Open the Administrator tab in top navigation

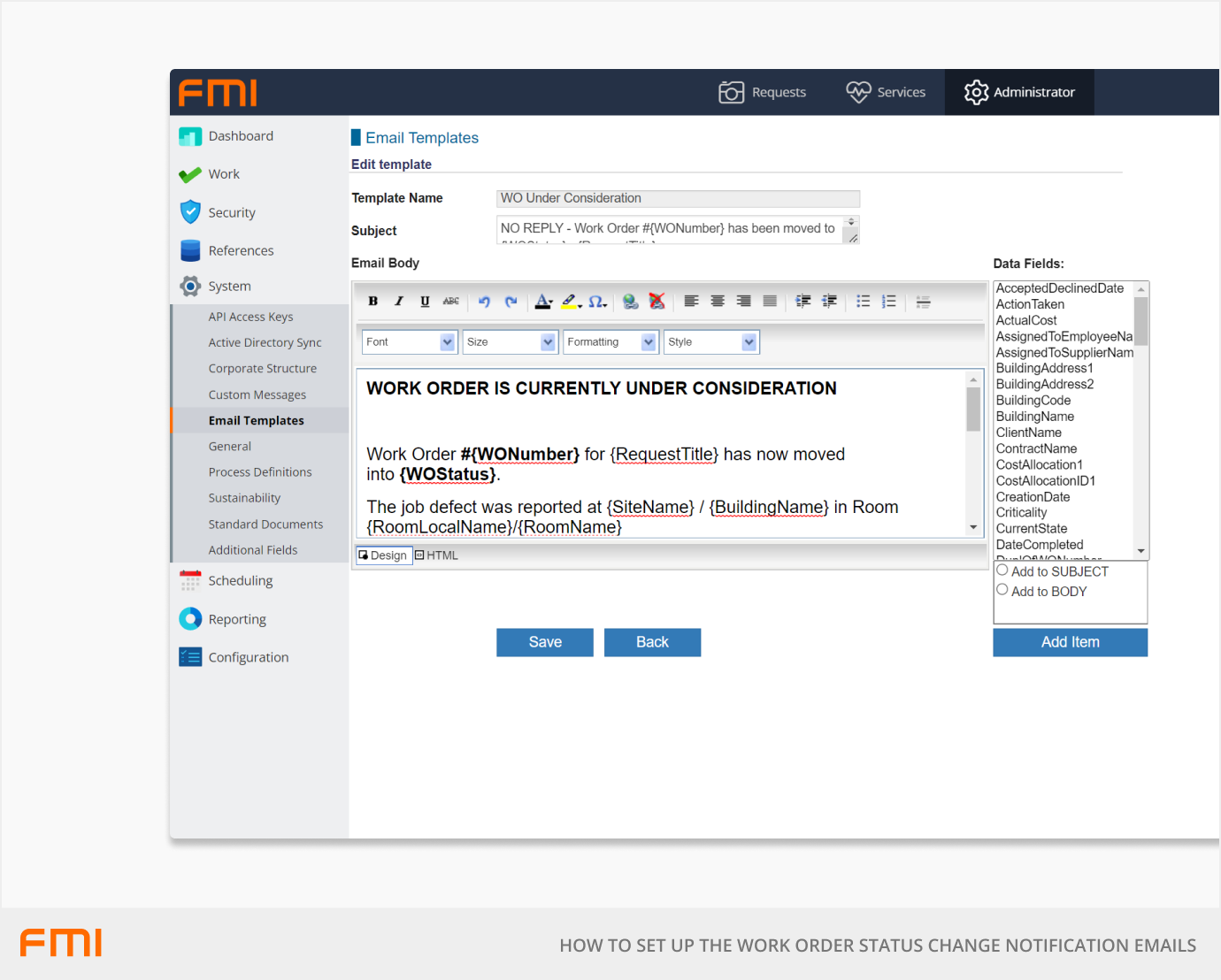1019,92
